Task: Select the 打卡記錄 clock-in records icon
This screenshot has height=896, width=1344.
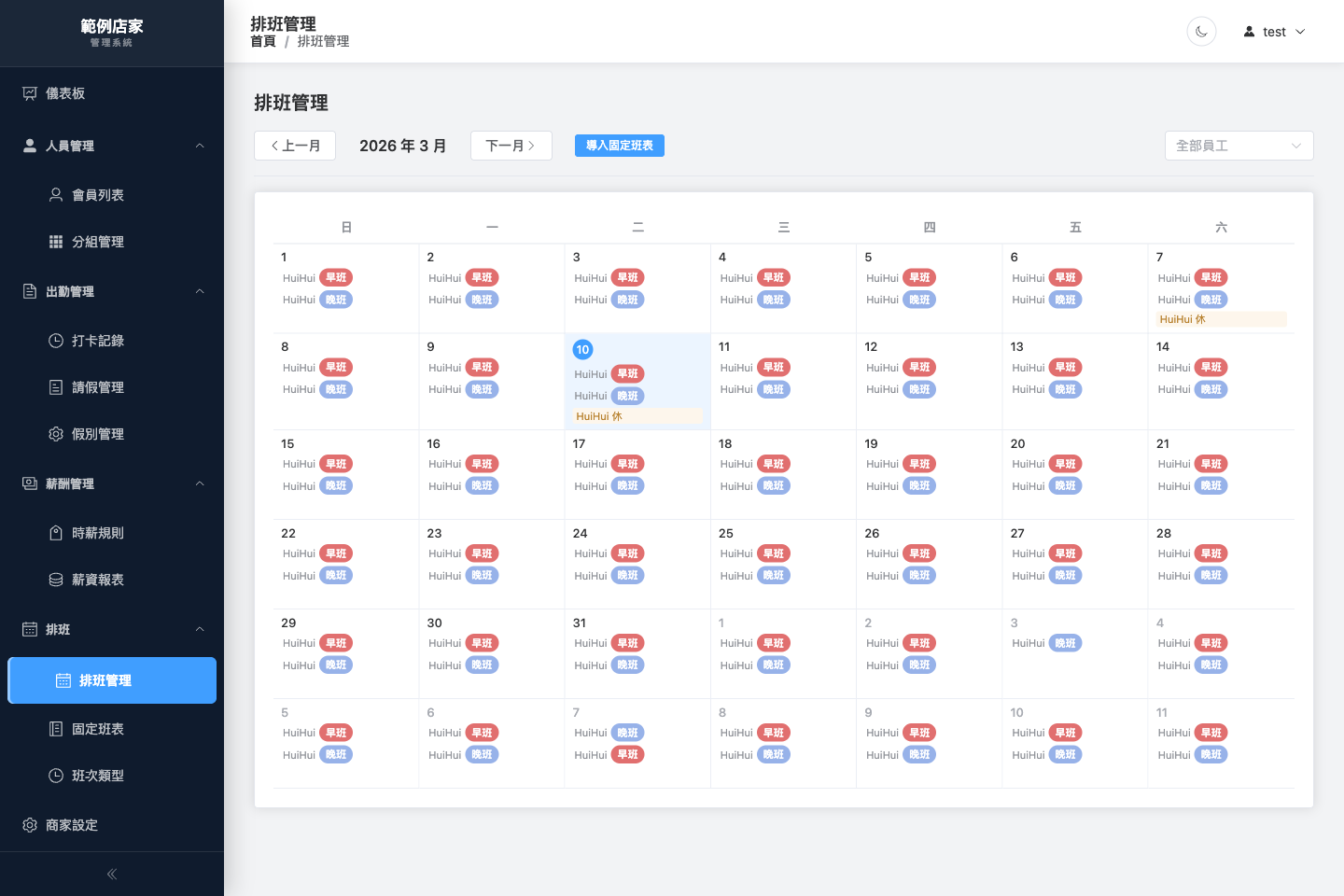Action: pos(56,341)
